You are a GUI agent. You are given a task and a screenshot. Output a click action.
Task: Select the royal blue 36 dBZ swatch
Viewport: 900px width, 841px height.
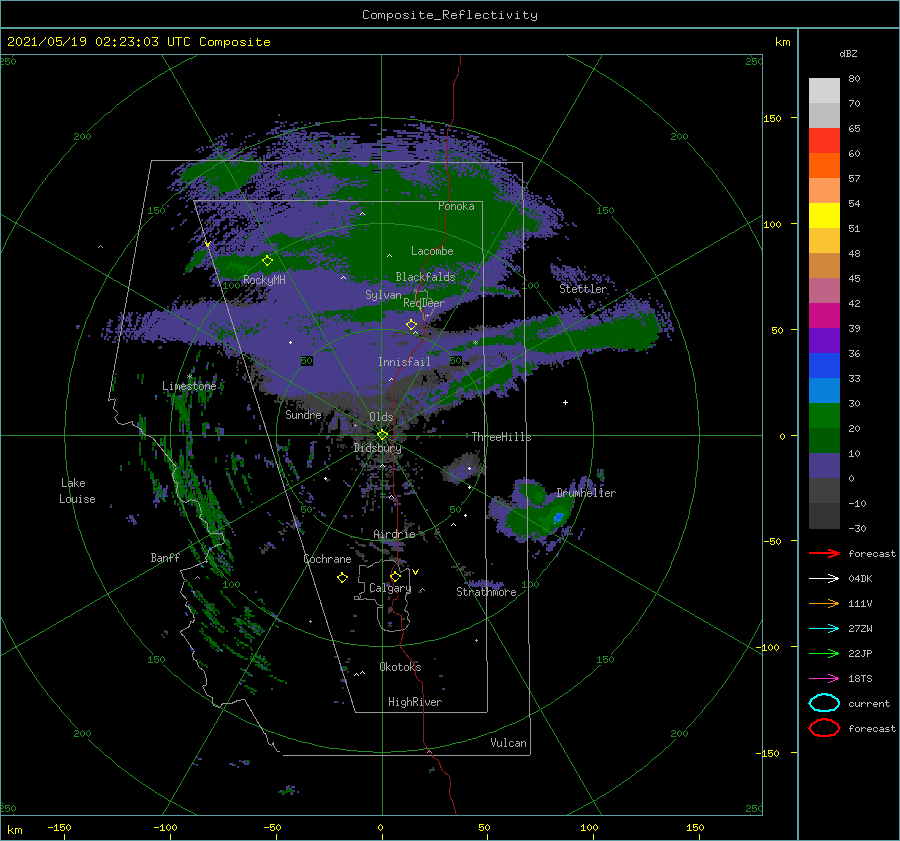[x=824, y=365]
